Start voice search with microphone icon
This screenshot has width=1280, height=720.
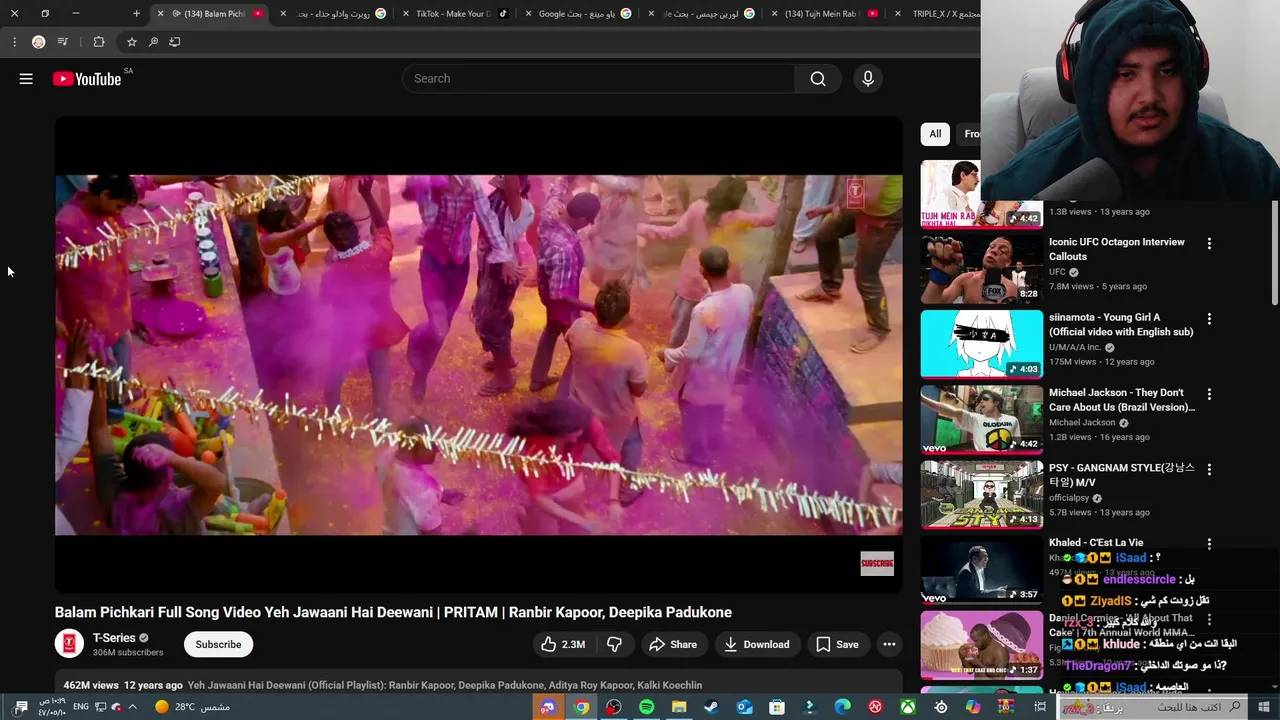868,79
